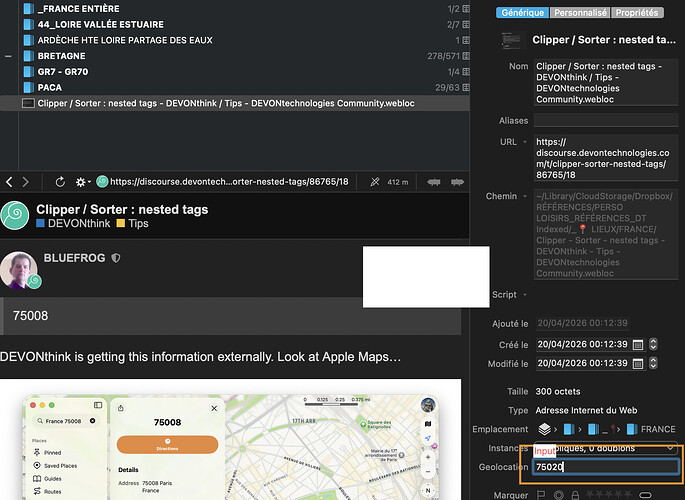
Task: Click into the Créé le date field
Action: tap(582, 344)
